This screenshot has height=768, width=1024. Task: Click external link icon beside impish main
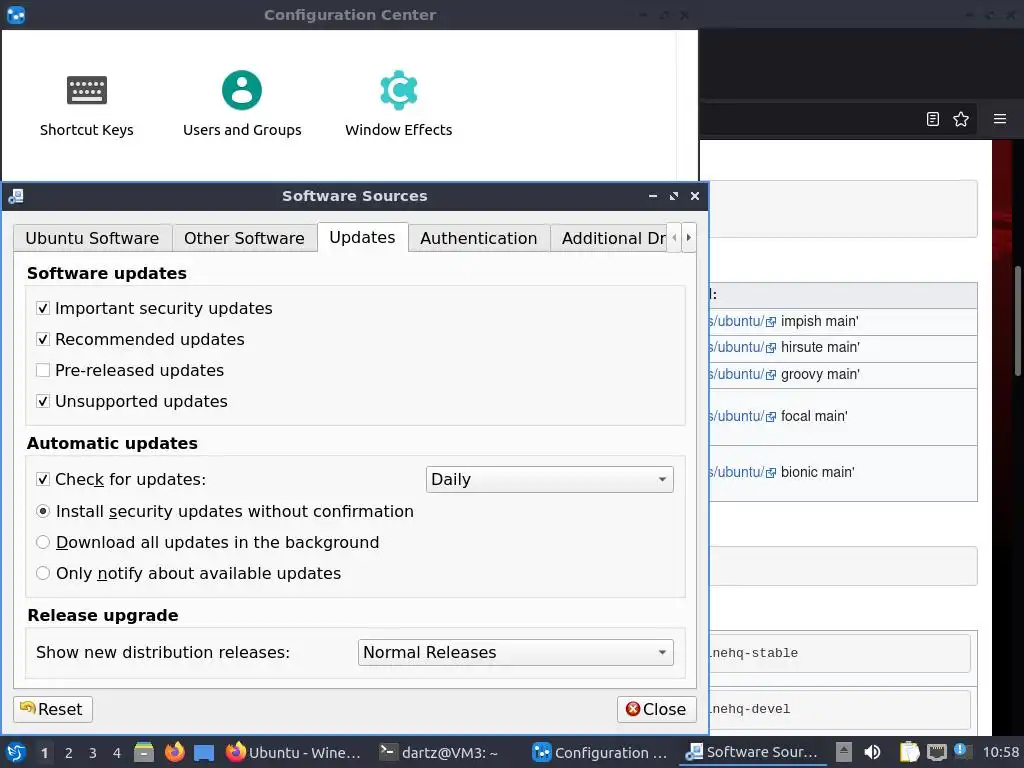[771, 322]
